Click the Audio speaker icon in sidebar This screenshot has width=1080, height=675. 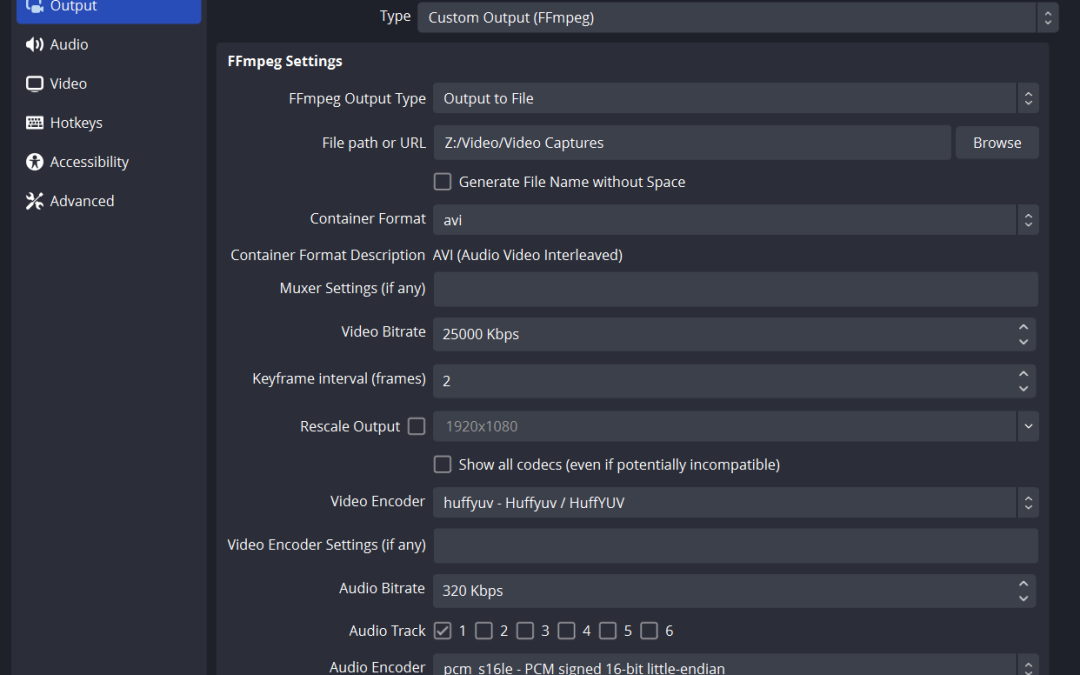tap(35, 45)
